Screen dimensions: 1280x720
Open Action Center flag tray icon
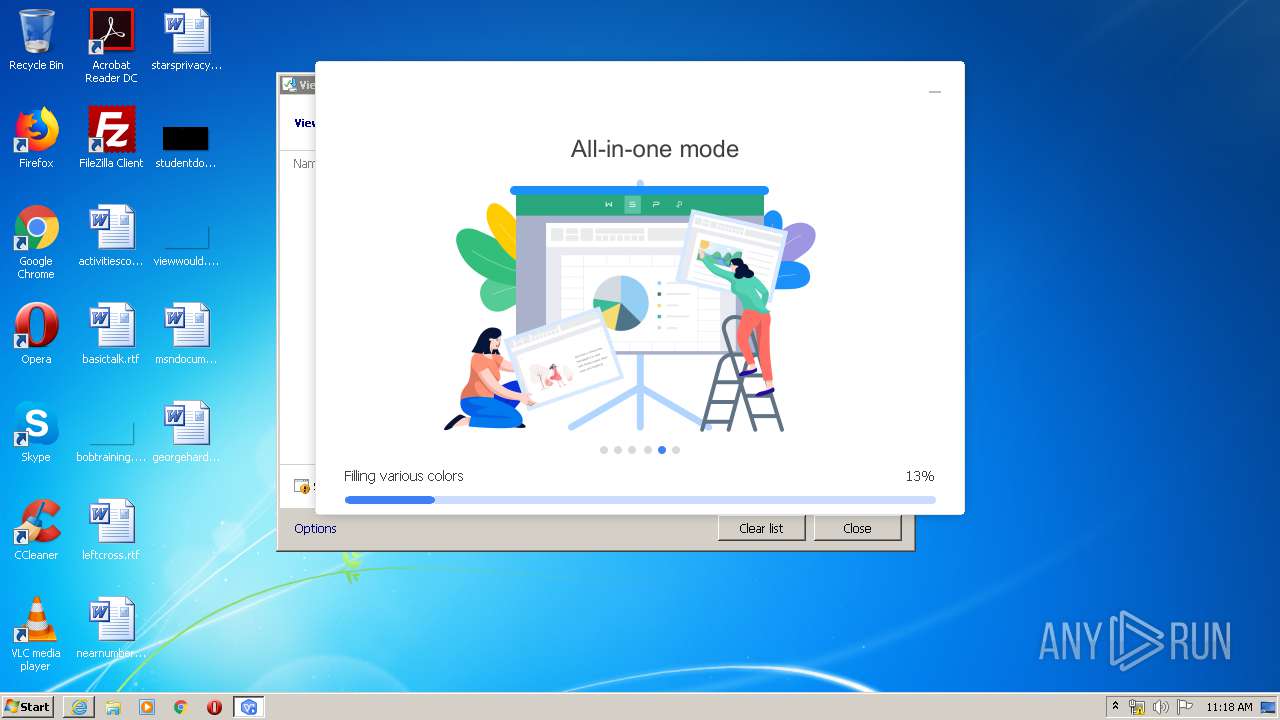pos(1185,707)
